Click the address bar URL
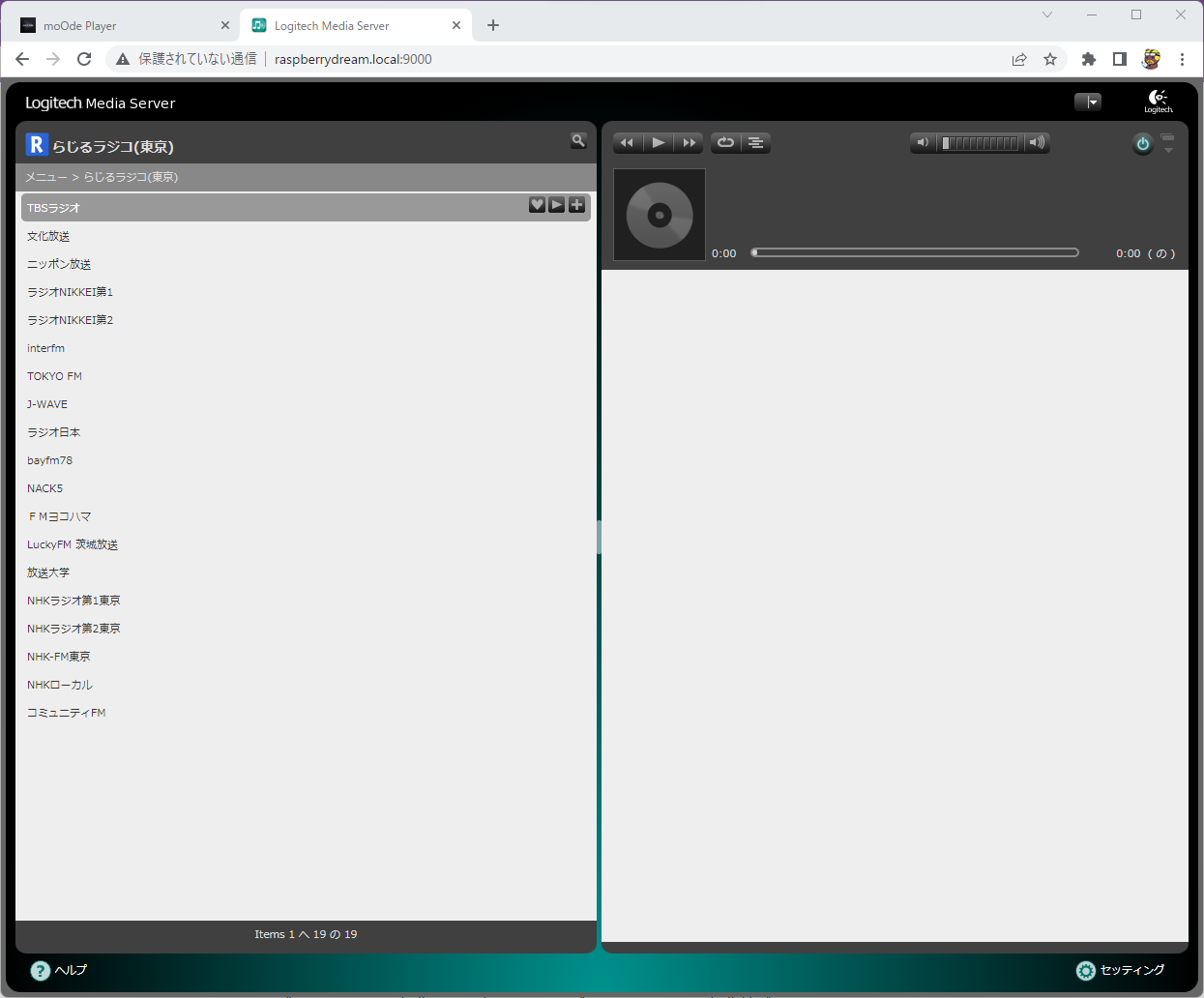Screen dimensions: 1204x998 pos(353,59)
